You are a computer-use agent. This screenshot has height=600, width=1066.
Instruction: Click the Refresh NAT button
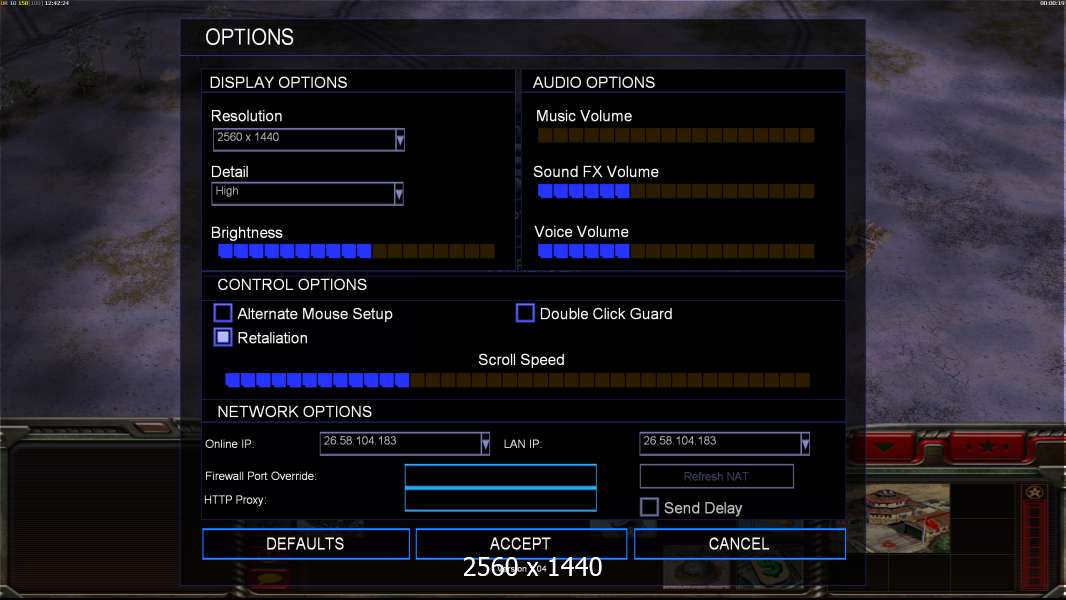[x=717, y=476]
